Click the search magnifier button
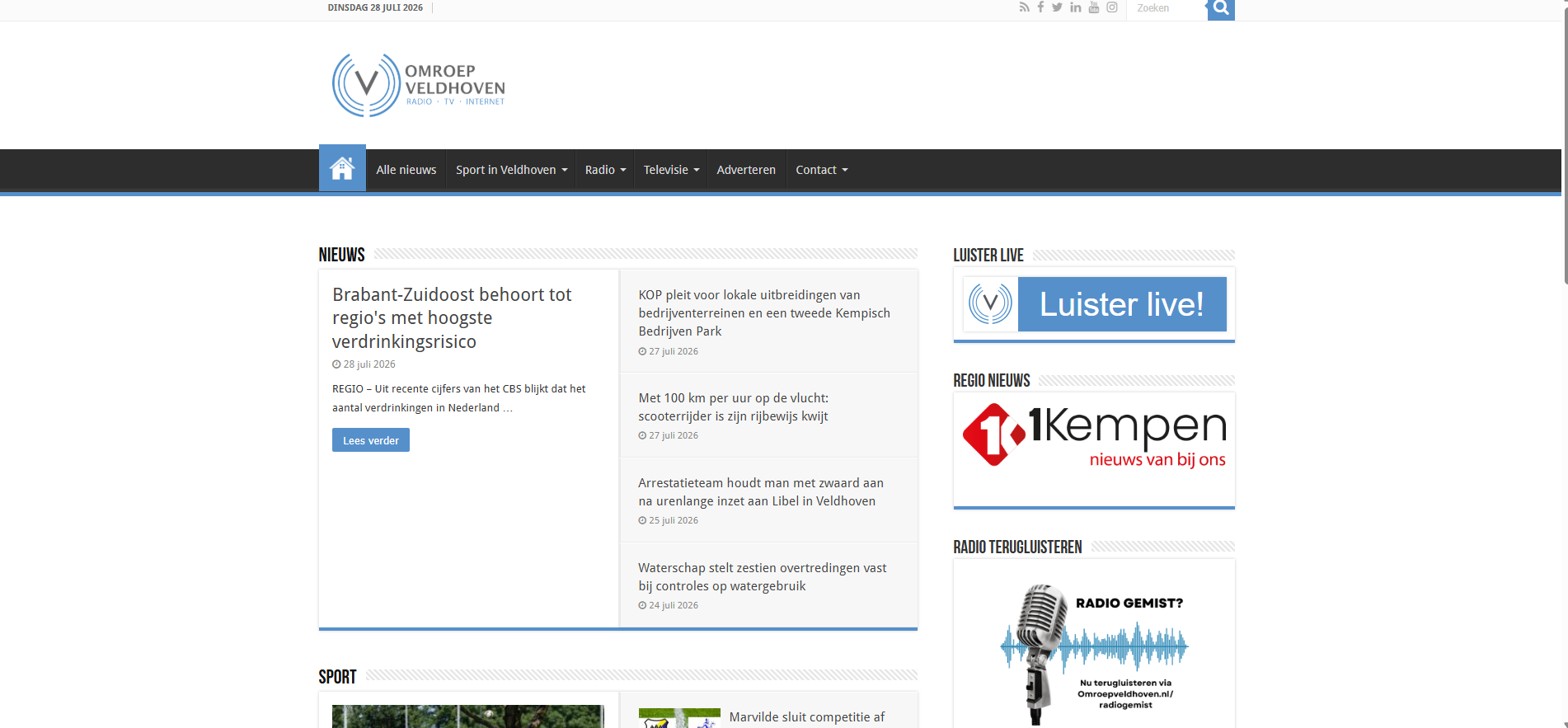 click(1221, 9)
